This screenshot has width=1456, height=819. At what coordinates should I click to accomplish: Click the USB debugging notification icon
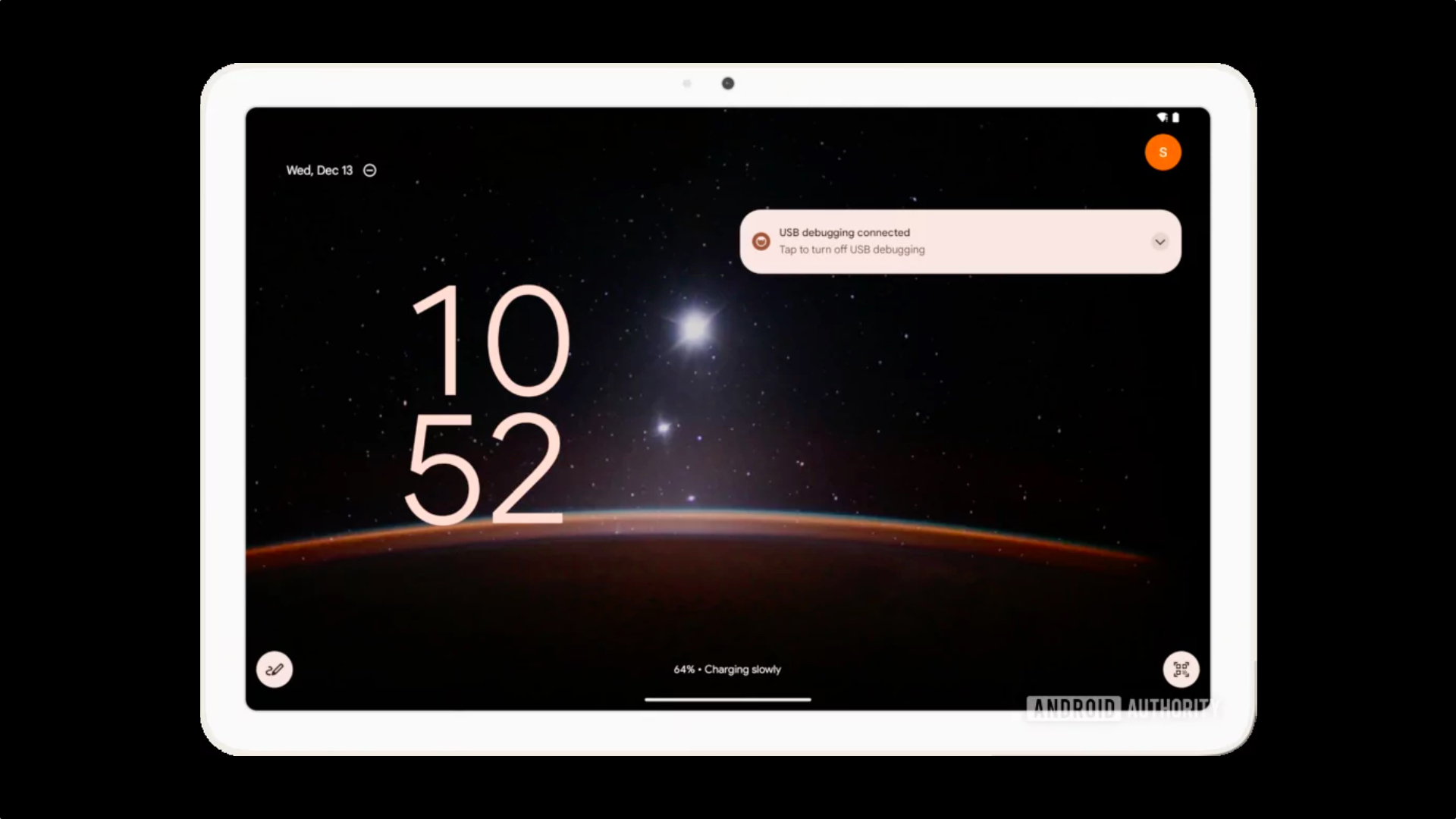click(x=761, y=241)
